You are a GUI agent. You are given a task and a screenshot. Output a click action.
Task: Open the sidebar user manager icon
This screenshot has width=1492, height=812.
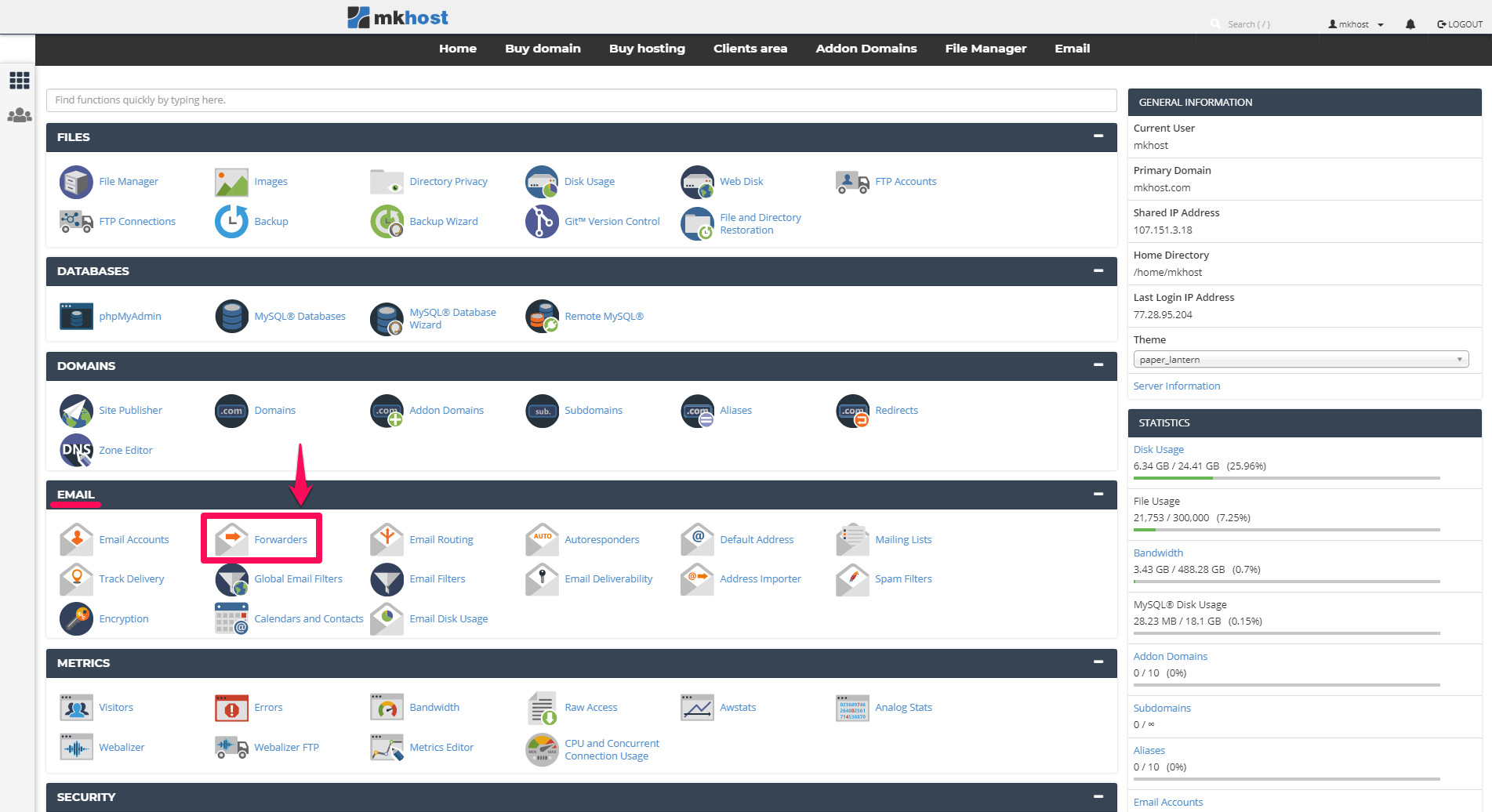tap(19, 115)
